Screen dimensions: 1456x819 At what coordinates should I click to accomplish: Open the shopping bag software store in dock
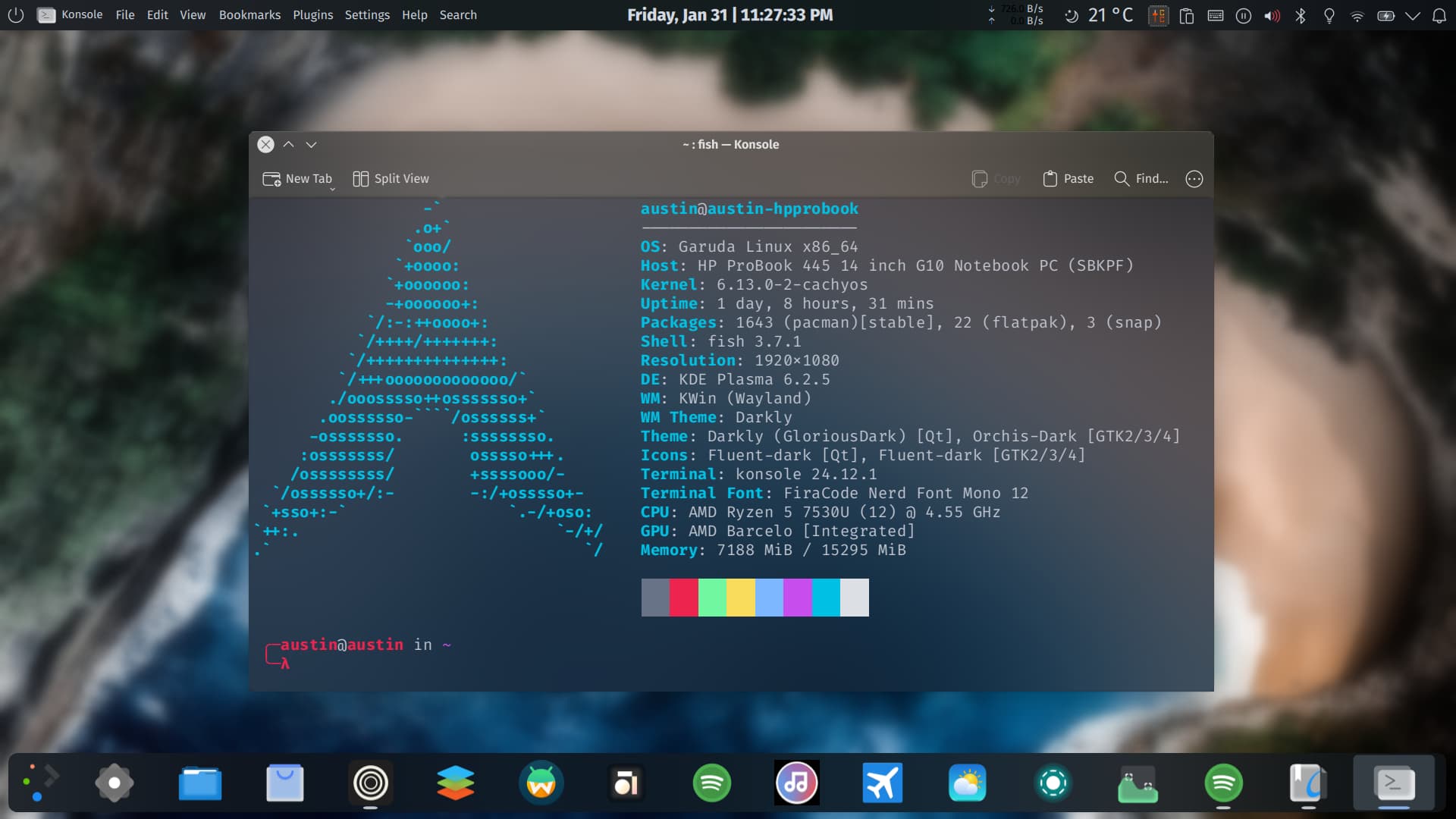(285, 783)
